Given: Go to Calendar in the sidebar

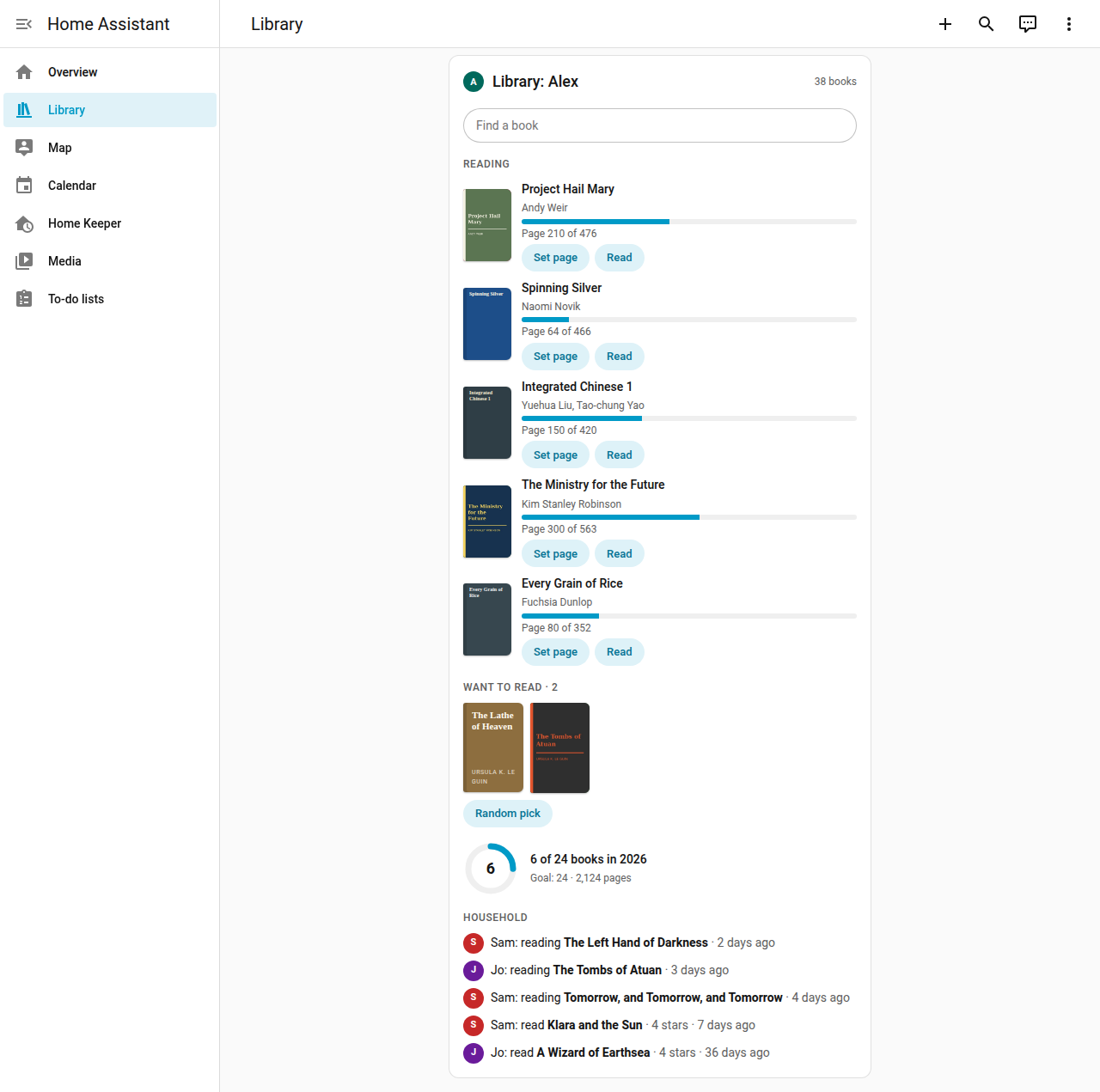Looking at the screenshot, I should tap(110, 186).
